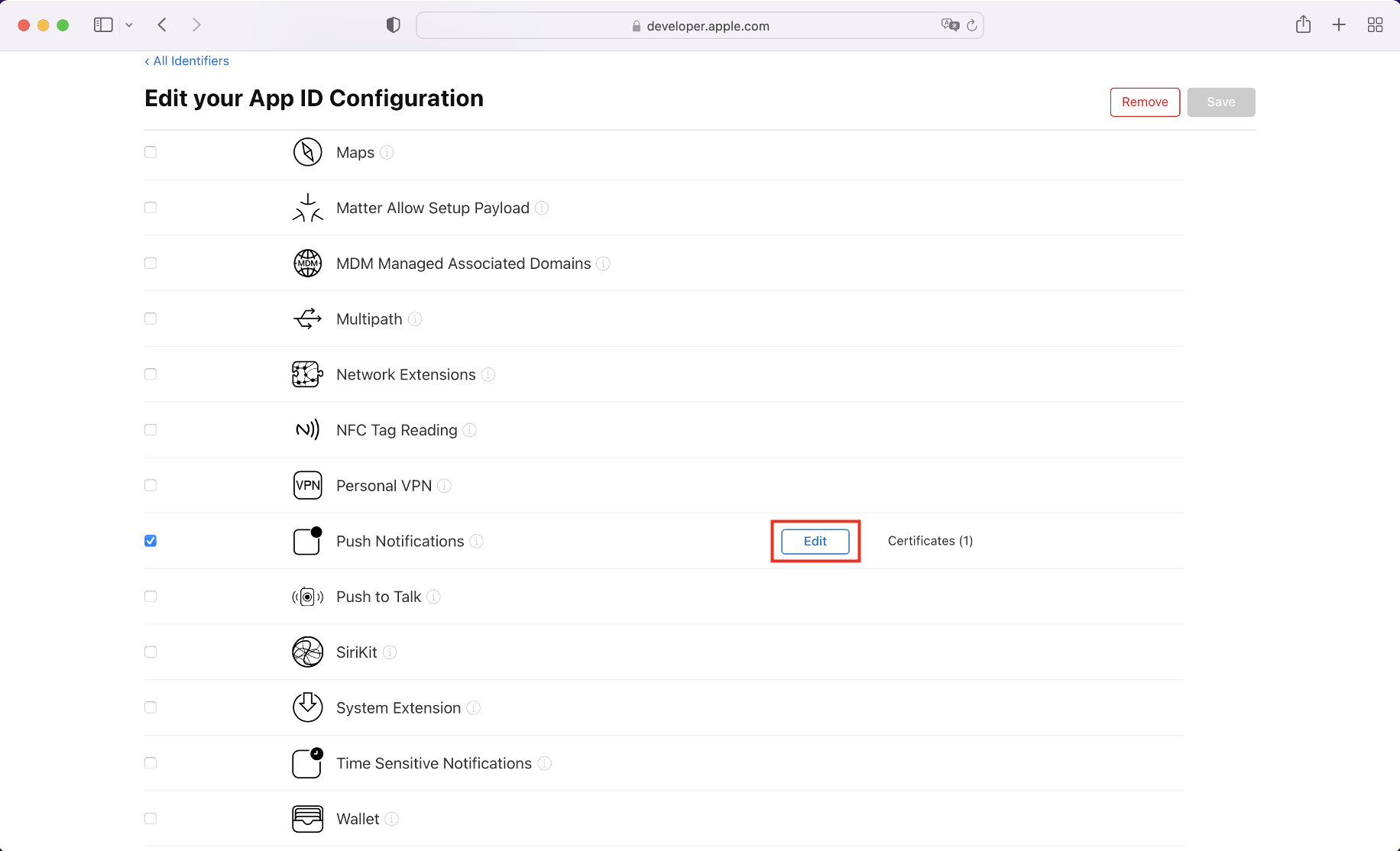Open info icon beside System Extension
Viewport: 1400px width, 851px height.
pos(474,708)
